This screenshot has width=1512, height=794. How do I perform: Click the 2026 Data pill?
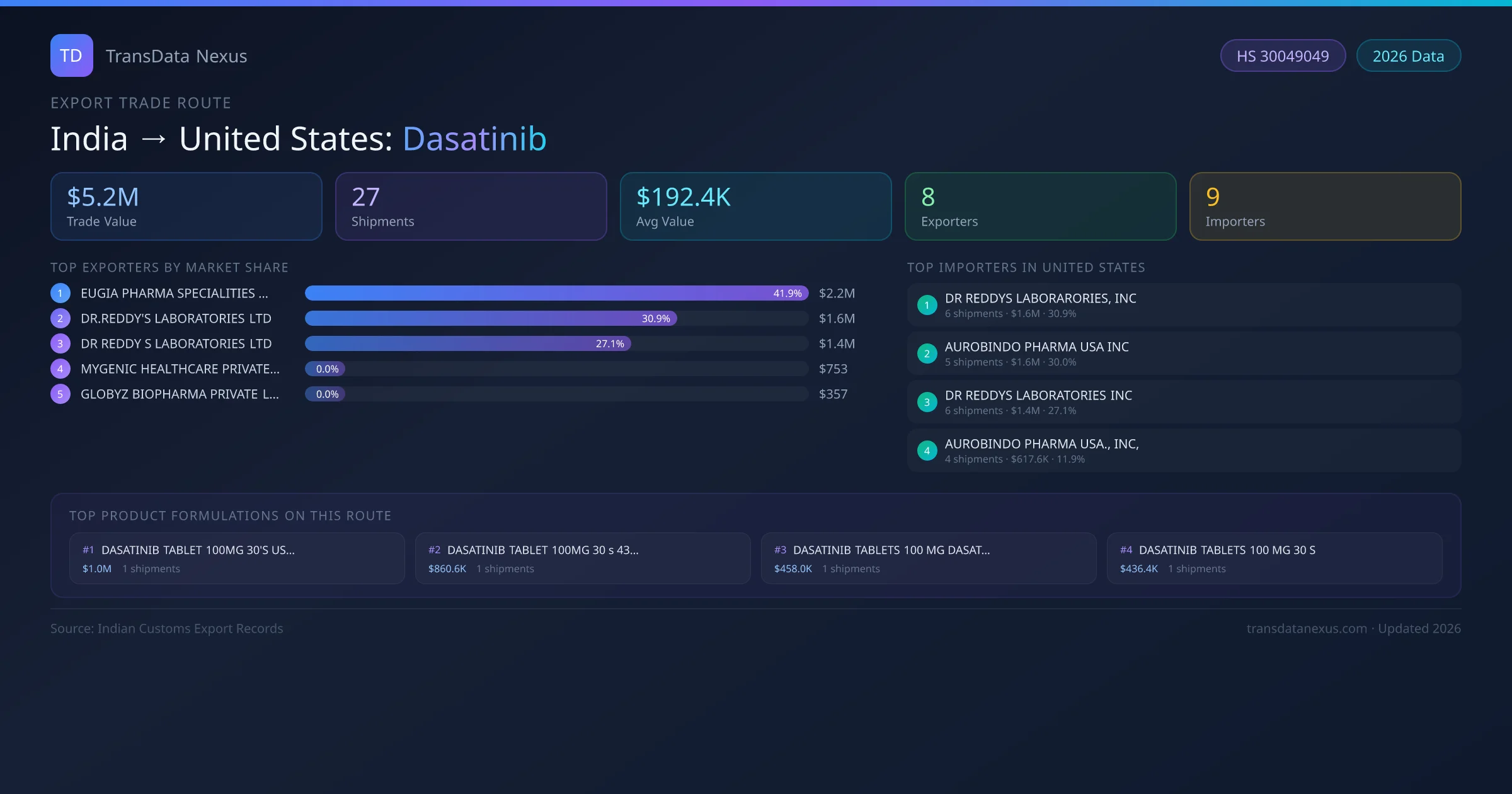pyautogui.click(x=1408, y=56)
